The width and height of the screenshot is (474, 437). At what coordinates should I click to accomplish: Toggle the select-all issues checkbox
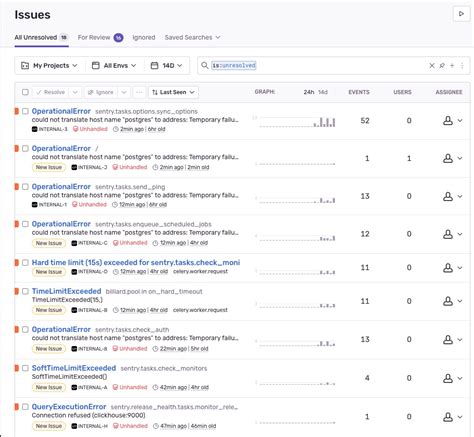click(x=25, y=92)
